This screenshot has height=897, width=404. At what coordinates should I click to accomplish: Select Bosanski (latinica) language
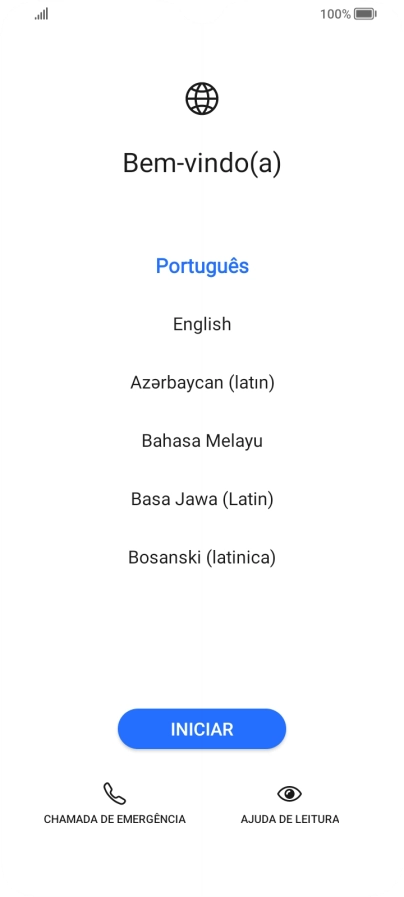click(x=202, y=557)
